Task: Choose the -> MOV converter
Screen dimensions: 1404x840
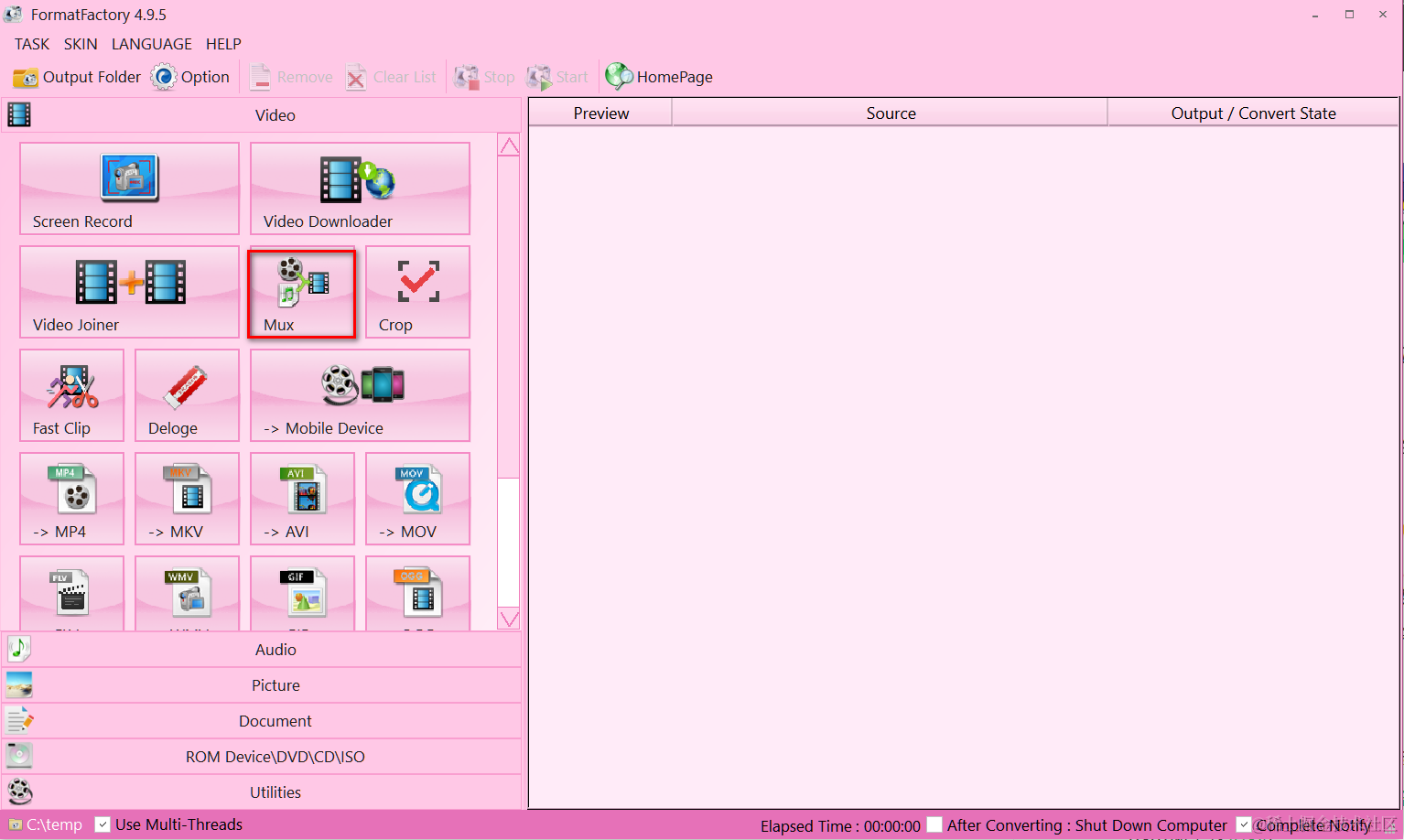Action: (x=417, y=499)
